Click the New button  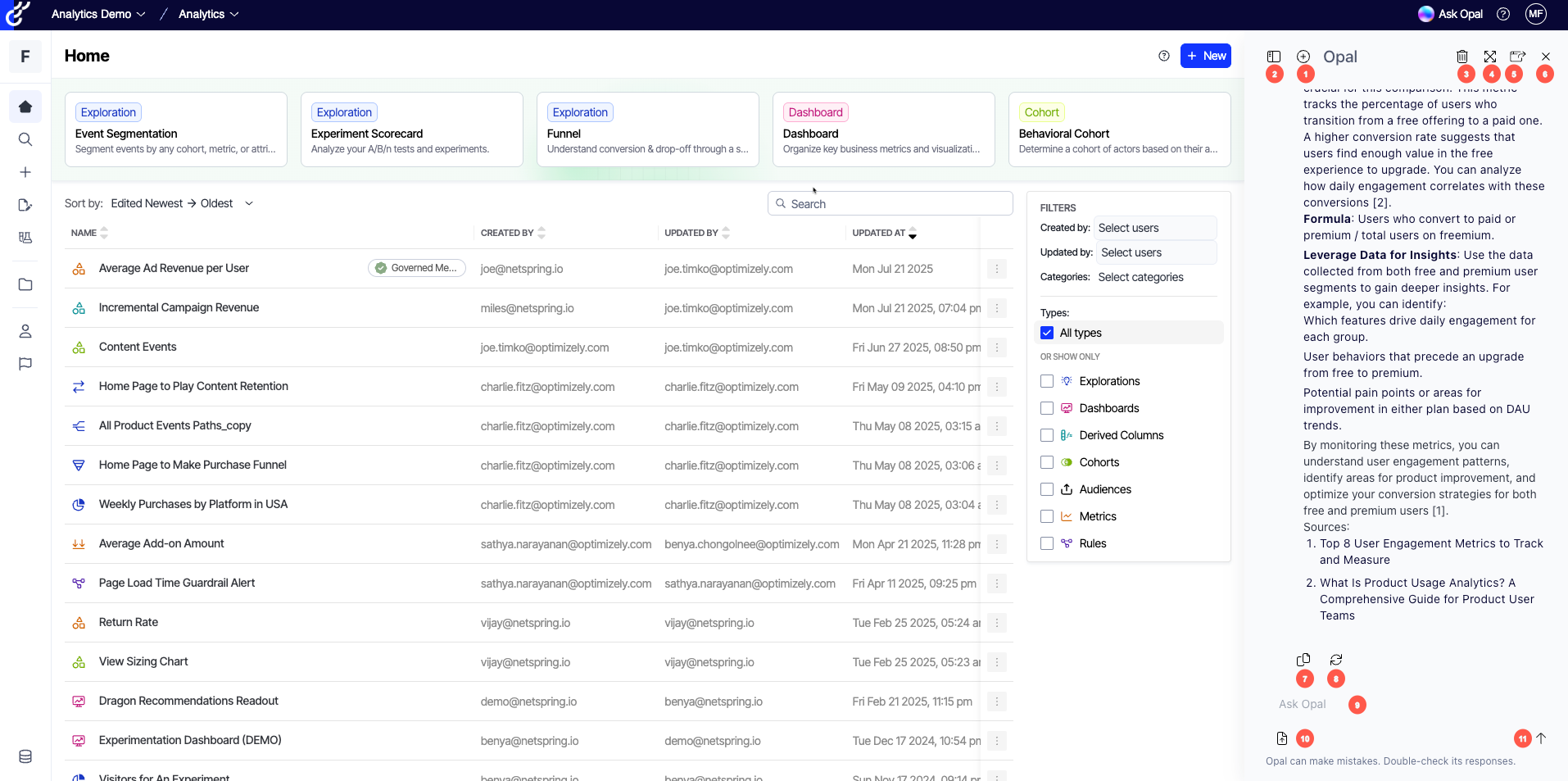1205,56
